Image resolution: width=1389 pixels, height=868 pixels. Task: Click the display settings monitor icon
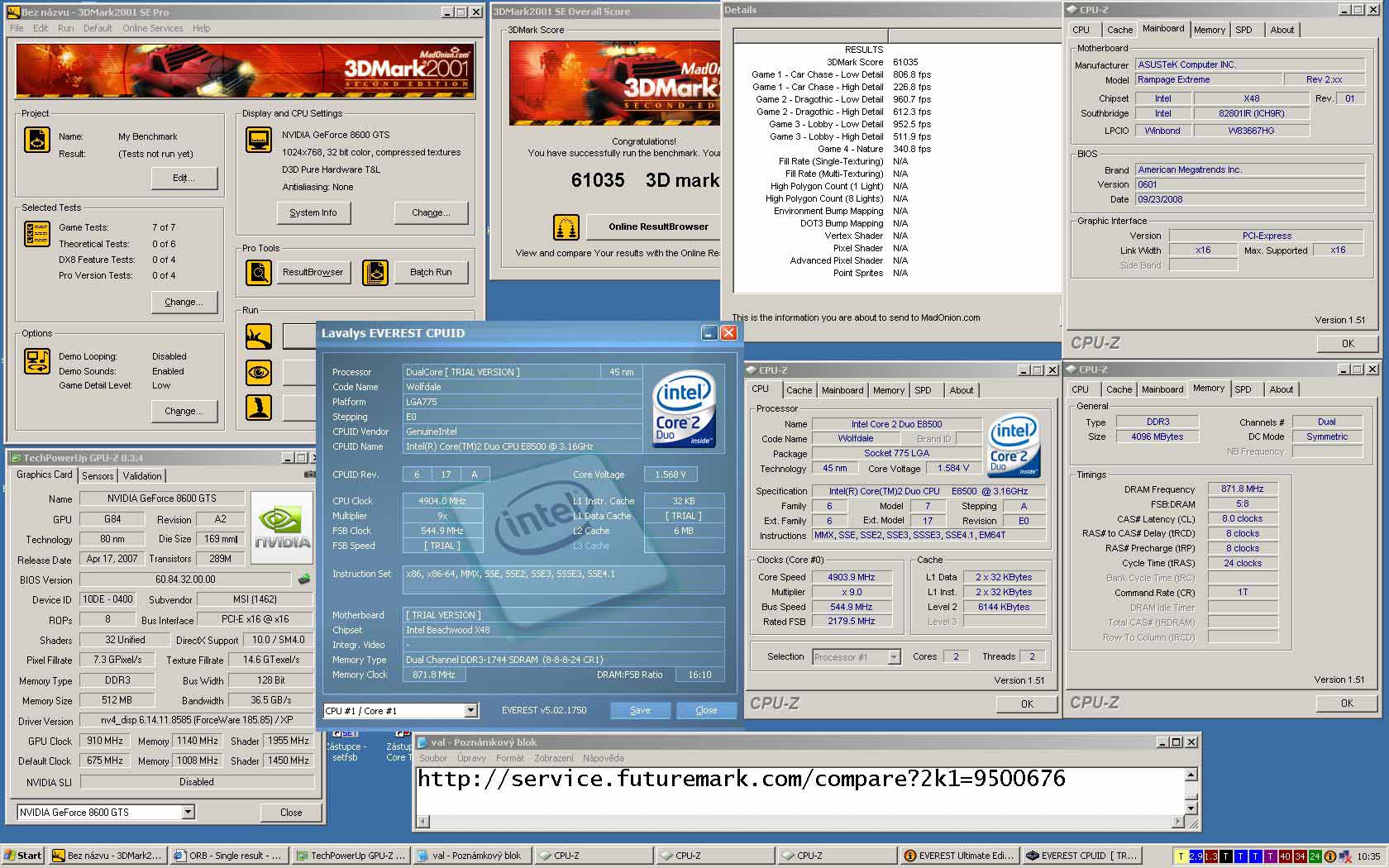259,140
